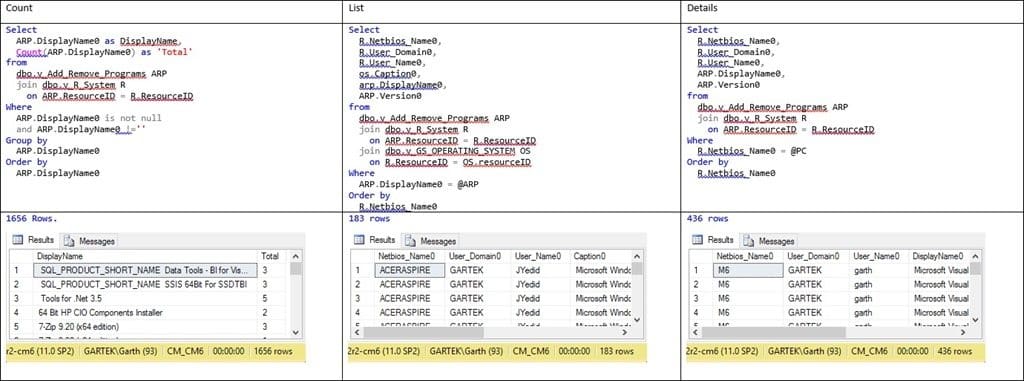Click the 'Details' column heading
This screenshot has width=1024, height=381.
pyautogui.click(x=702, y=8)
